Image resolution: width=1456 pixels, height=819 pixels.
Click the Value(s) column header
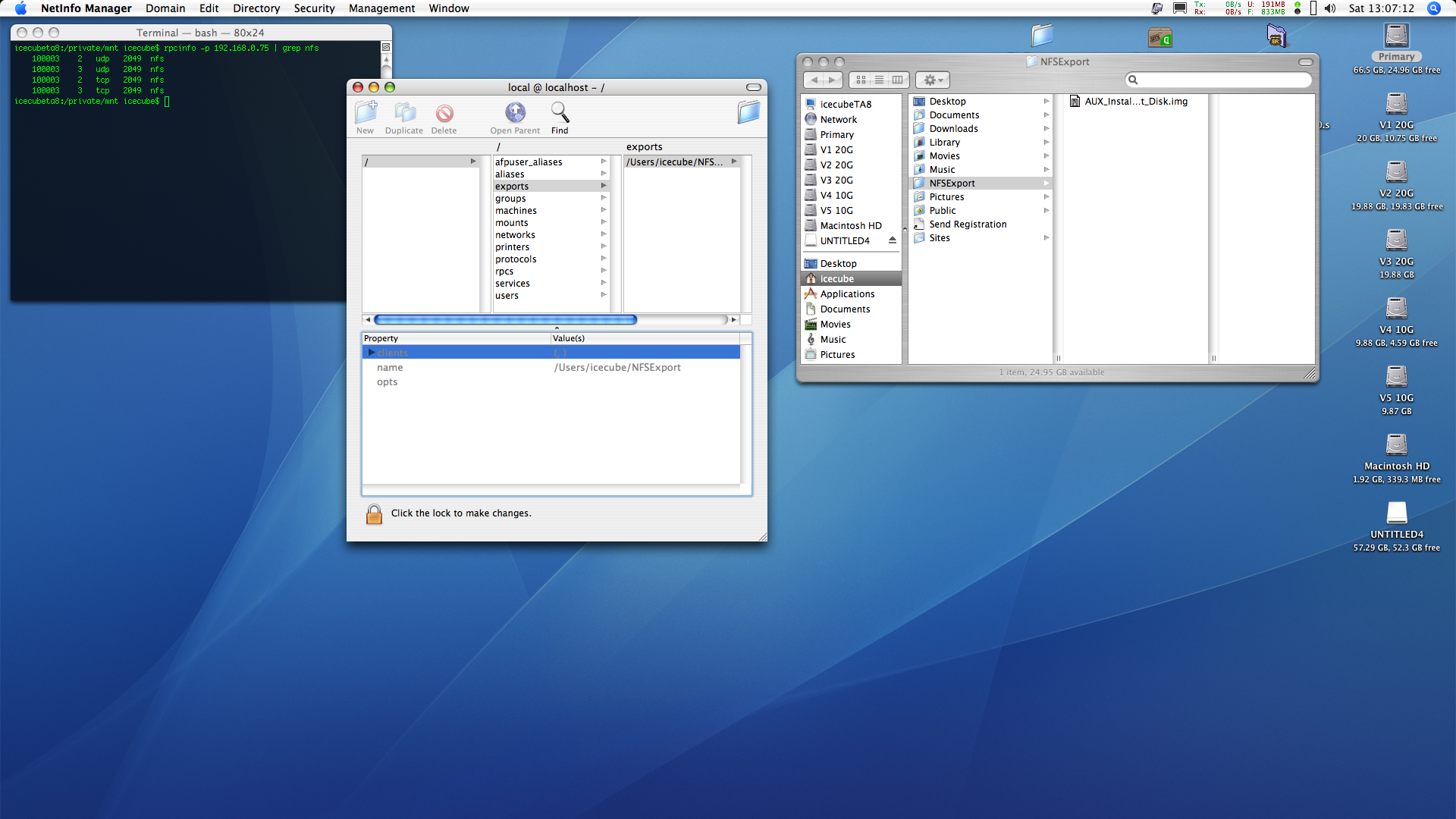click(x=645, y=338)
